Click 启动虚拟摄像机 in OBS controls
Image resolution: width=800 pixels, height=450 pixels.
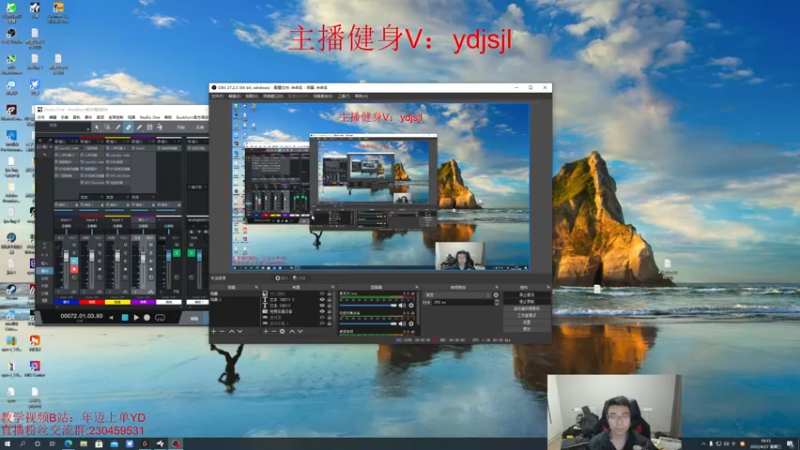click(527, 309)
